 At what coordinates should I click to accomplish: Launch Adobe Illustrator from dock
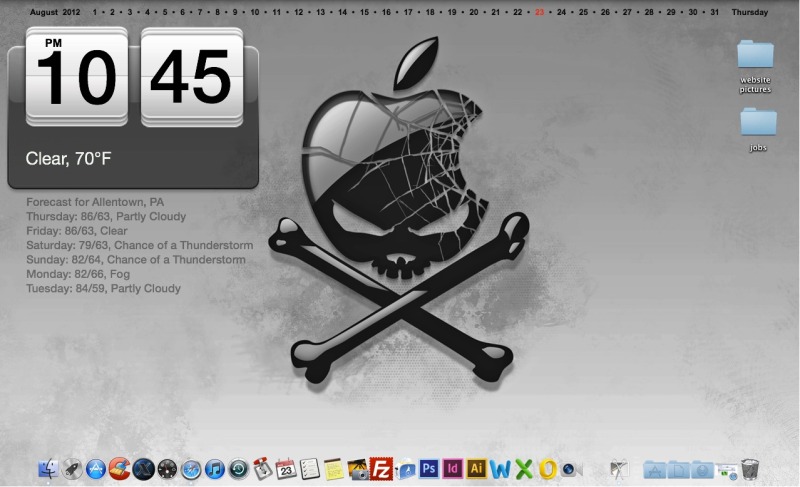click(x=476, y=468)
